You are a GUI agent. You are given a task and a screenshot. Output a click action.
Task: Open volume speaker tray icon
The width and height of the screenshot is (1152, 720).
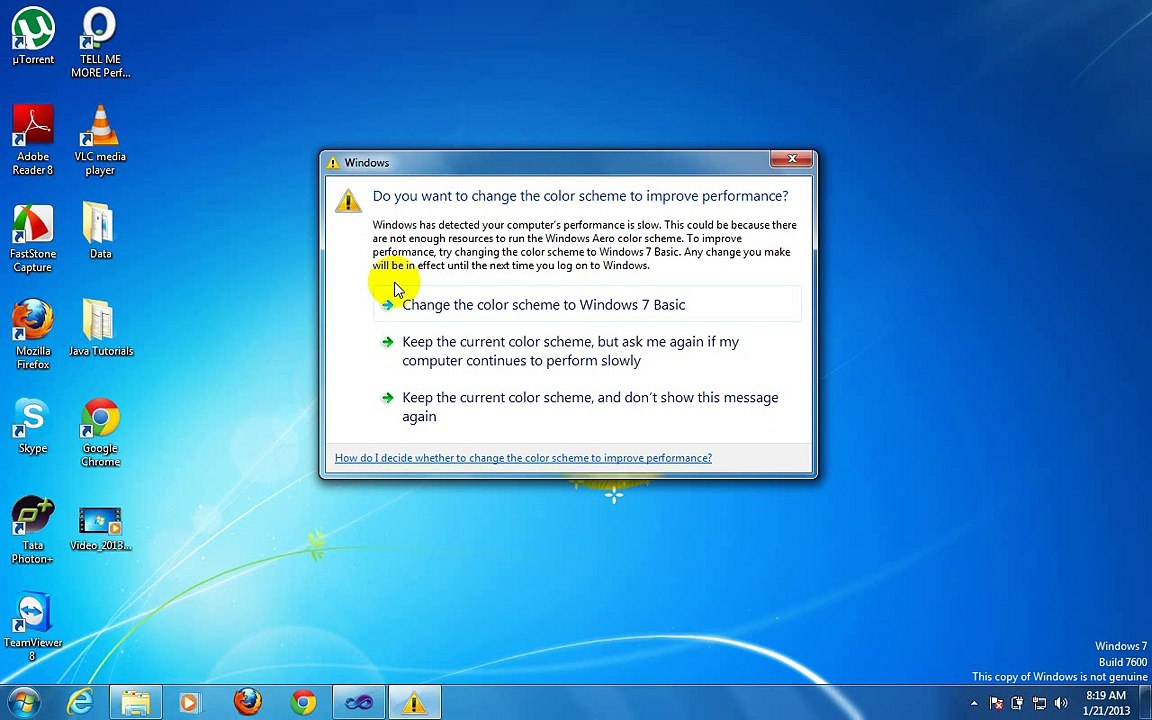click(1061, 703)
